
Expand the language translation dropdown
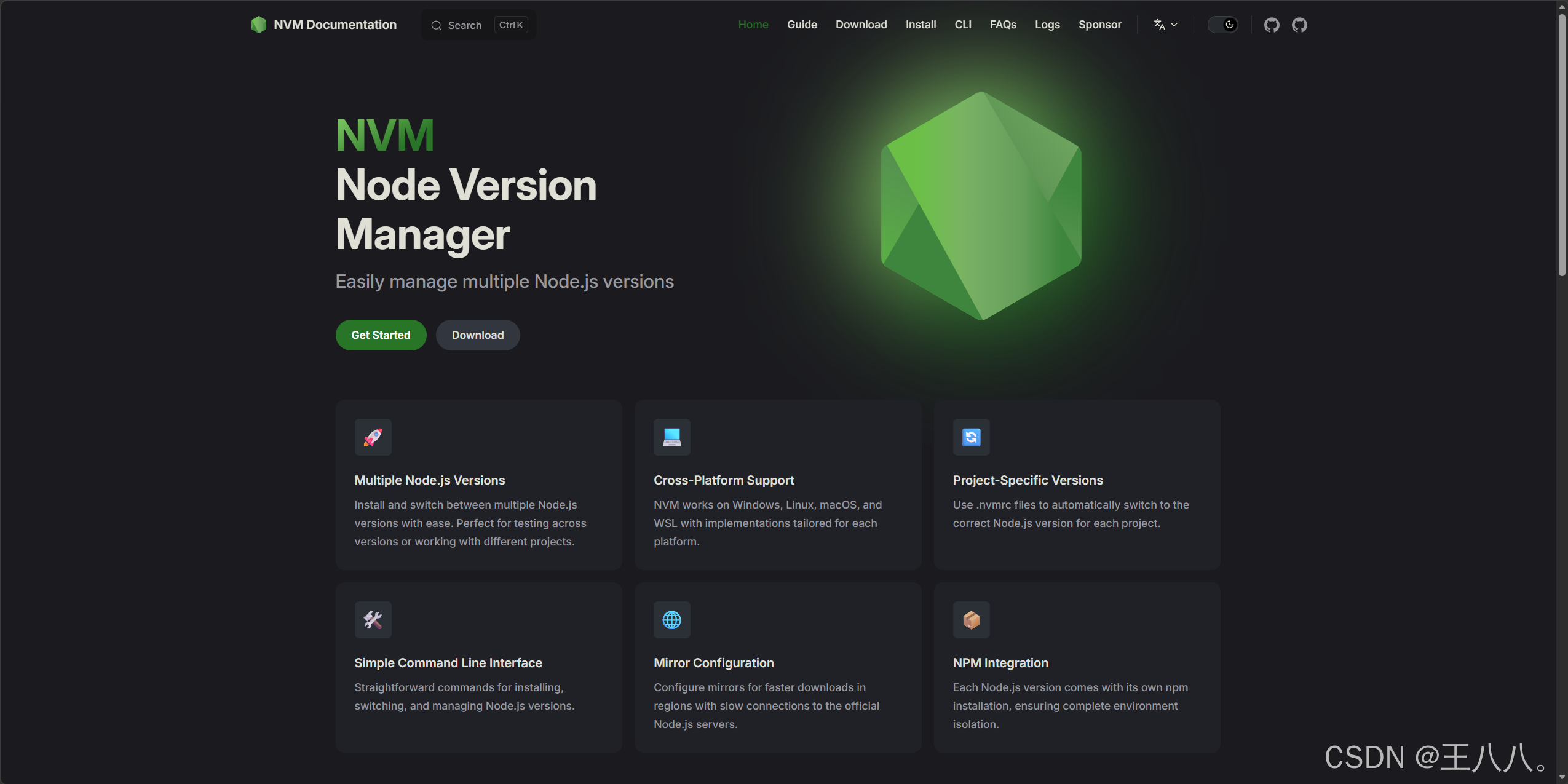pyautogui.click(x=1166, y=25)
